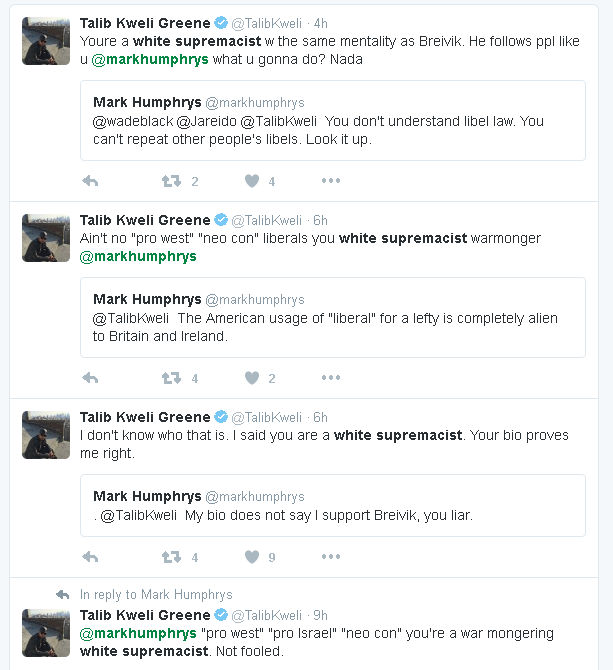Like the "warmonger" tweet with 2 likes
This screenshot has height=670, width=613.
[252, 378]
